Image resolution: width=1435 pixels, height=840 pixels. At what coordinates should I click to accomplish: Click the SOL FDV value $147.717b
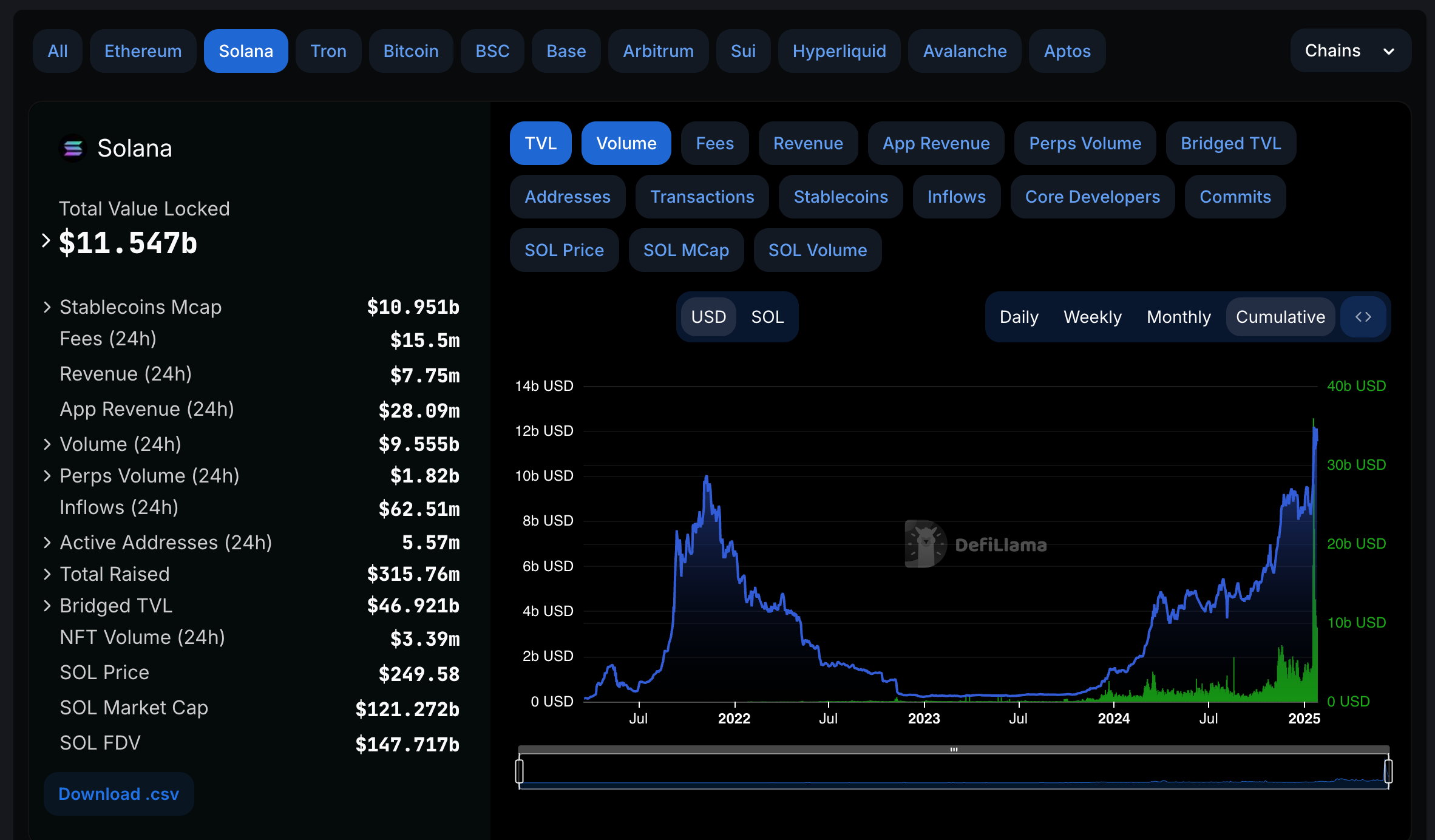[x=407, y=744]
